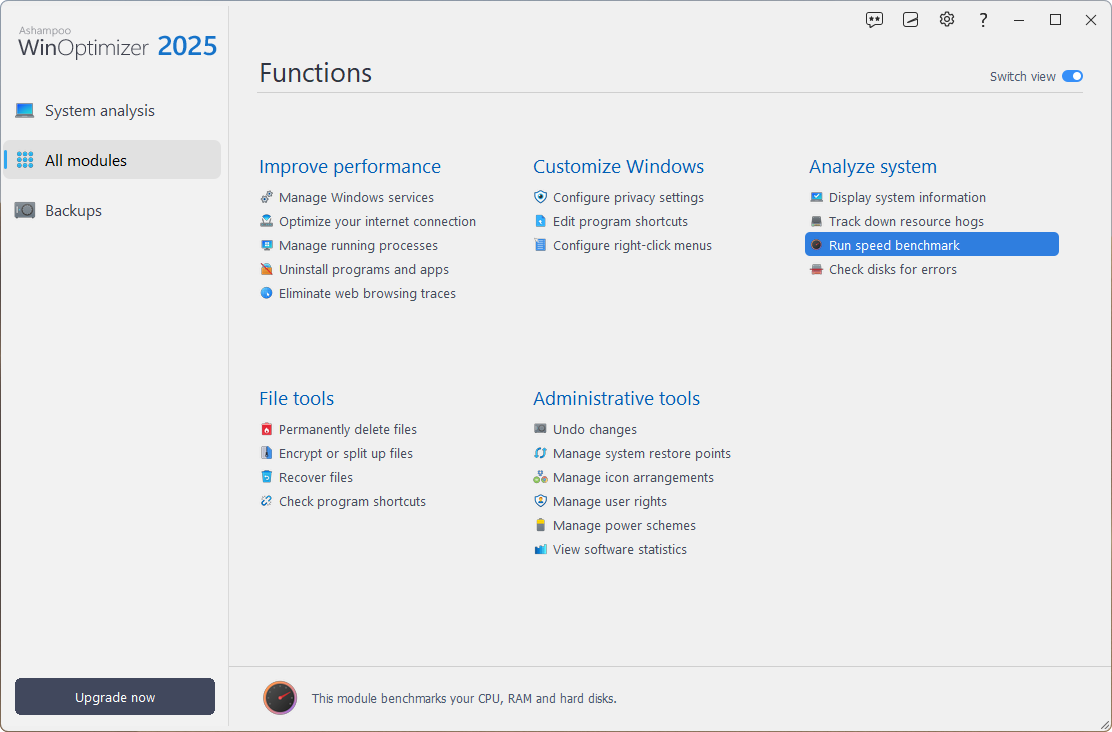The image size is (1112, 732).
Task: Open the settings gear icon
Action: pos(947,20)
